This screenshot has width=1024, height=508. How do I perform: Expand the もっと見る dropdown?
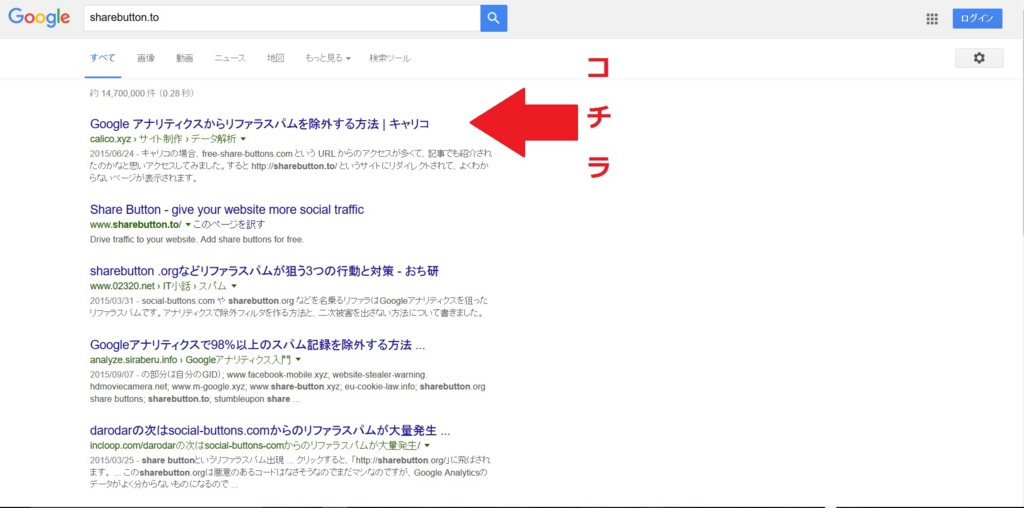328,58
